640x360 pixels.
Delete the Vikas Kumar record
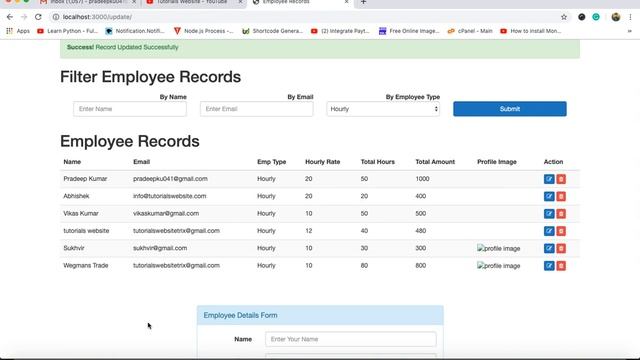coord(561,213)
